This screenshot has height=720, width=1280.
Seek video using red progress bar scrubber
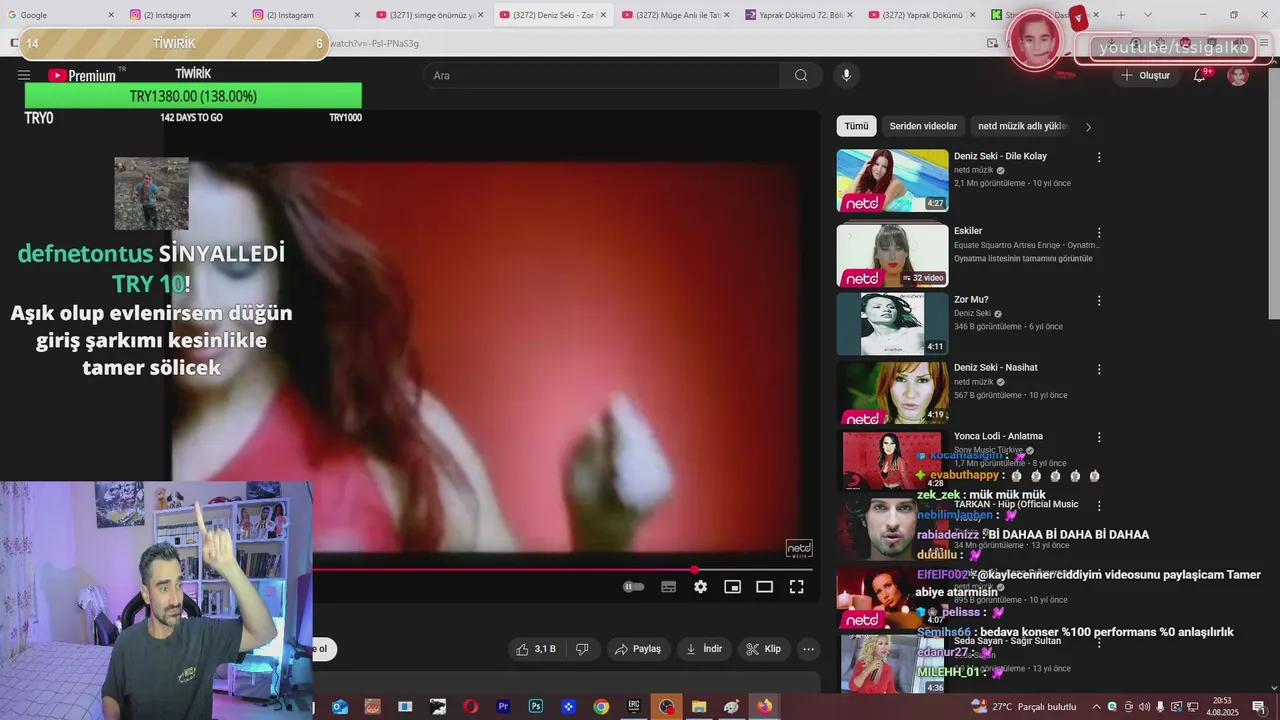(x=694, y=570)
